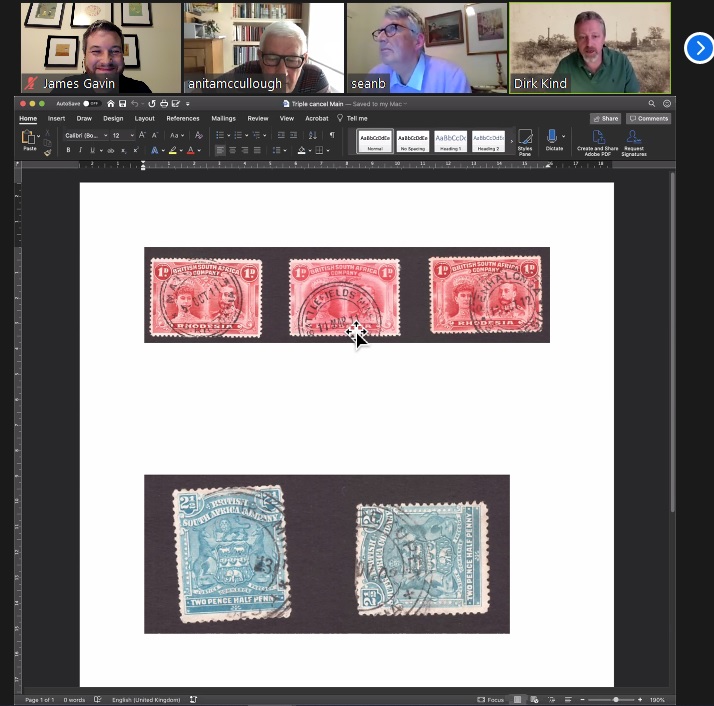Search in document with magnifier icon

[652, 104]
